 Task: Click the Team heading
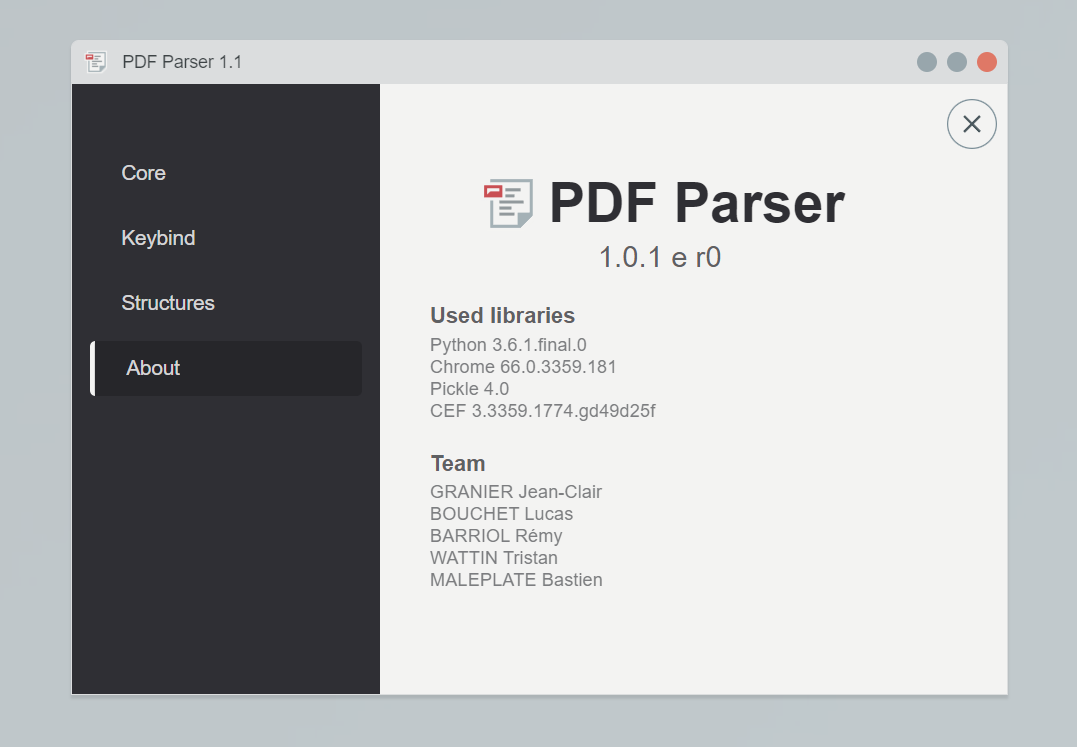(x=458, y=463)
